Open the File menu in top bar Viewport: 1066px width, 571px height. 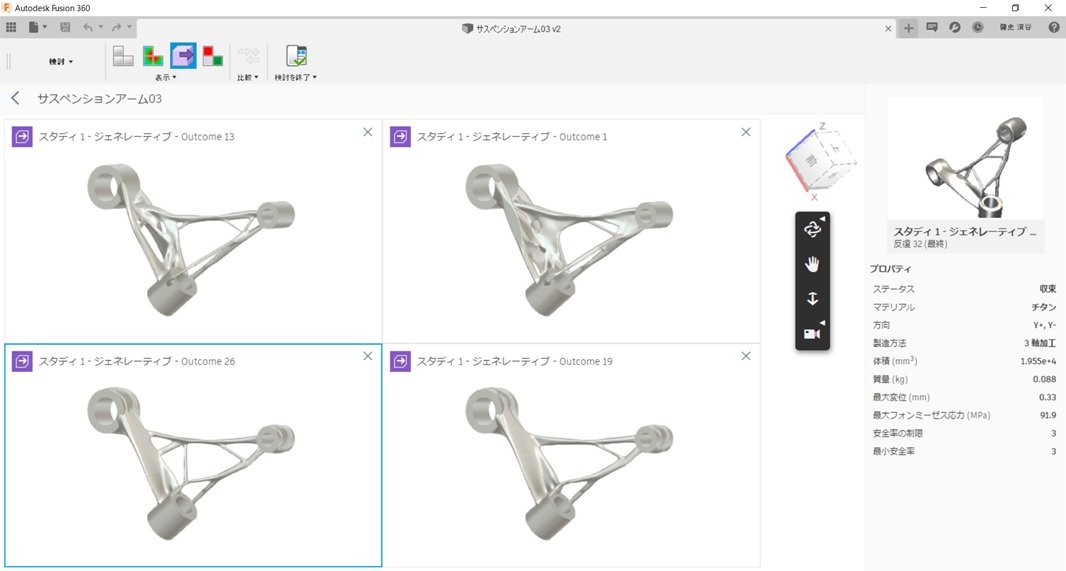coord(37,27)
